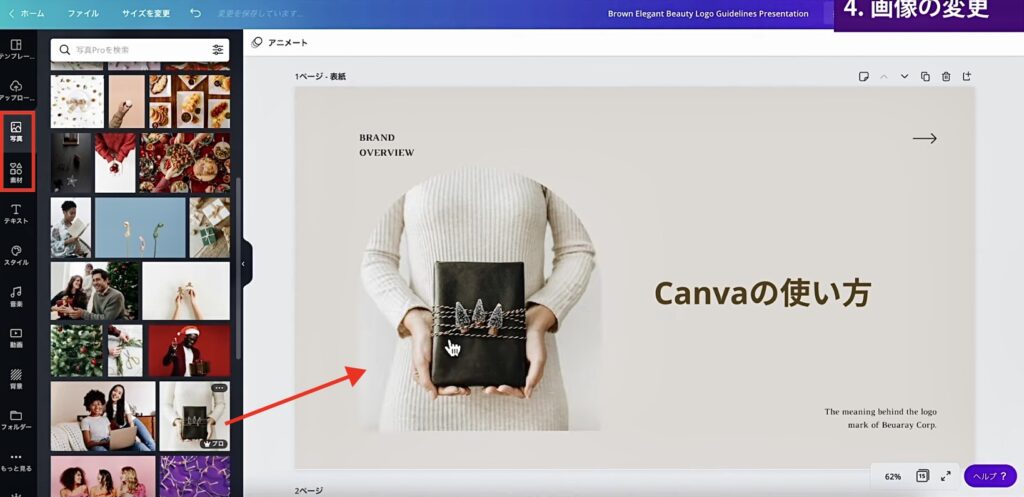Viewport: 1024px width, 497px height.
Task: Select the Christmas tree closeup thumbnail
Action: (77, 351)
